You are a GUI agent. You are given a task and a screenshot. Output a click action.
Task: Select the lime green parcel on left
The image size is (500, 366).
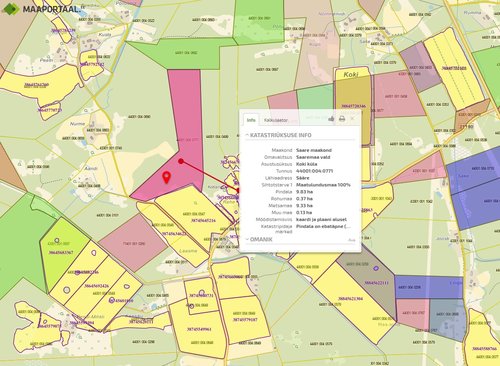pos(63,252)
